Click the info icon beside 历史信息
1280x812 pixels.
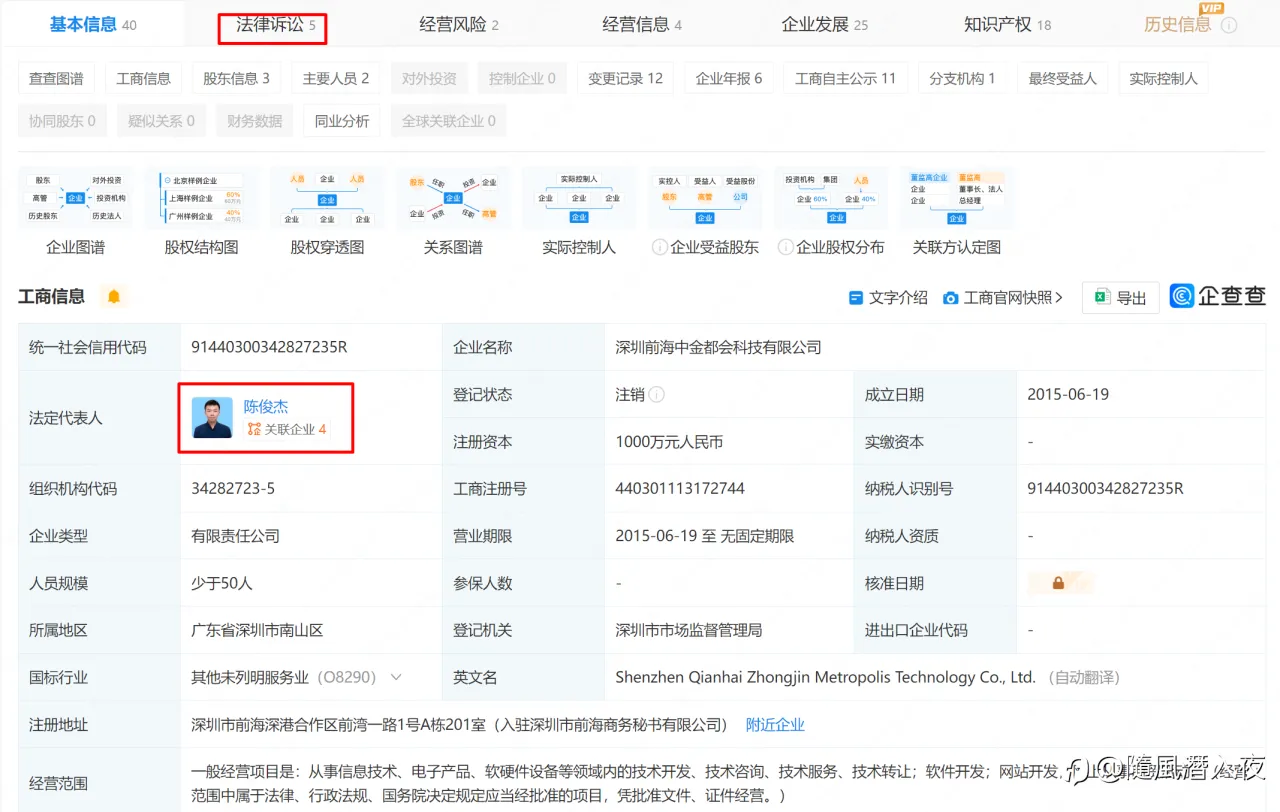[1229, 25]
